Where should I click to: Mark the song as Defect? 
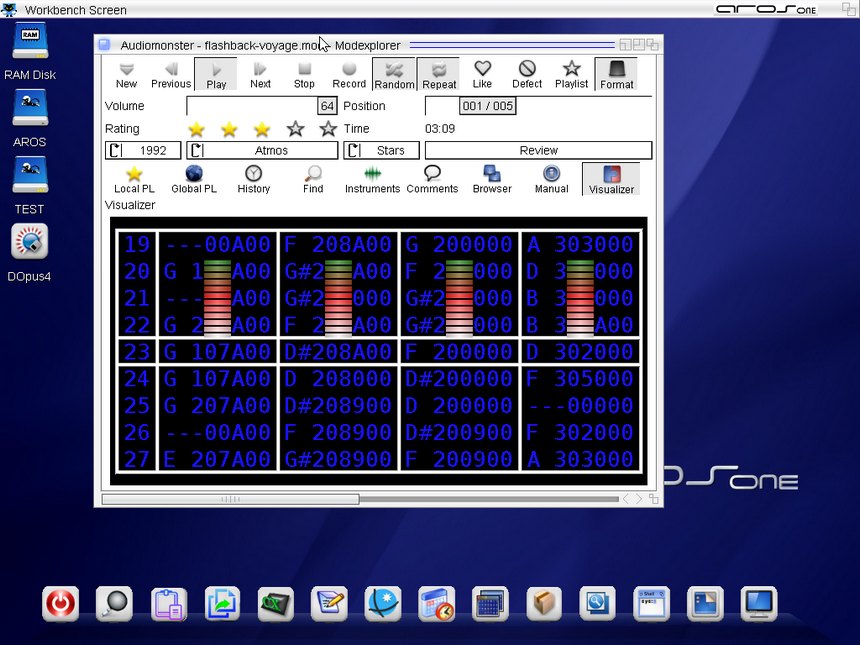pyautogui.click(x=527, y=74)
